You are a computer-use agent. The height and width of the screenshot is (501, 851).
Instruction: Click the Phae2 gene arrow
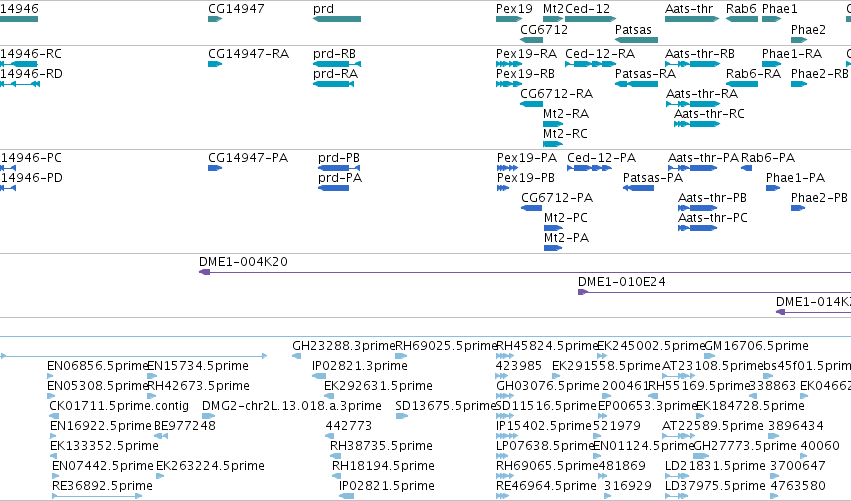pos(799,40)
